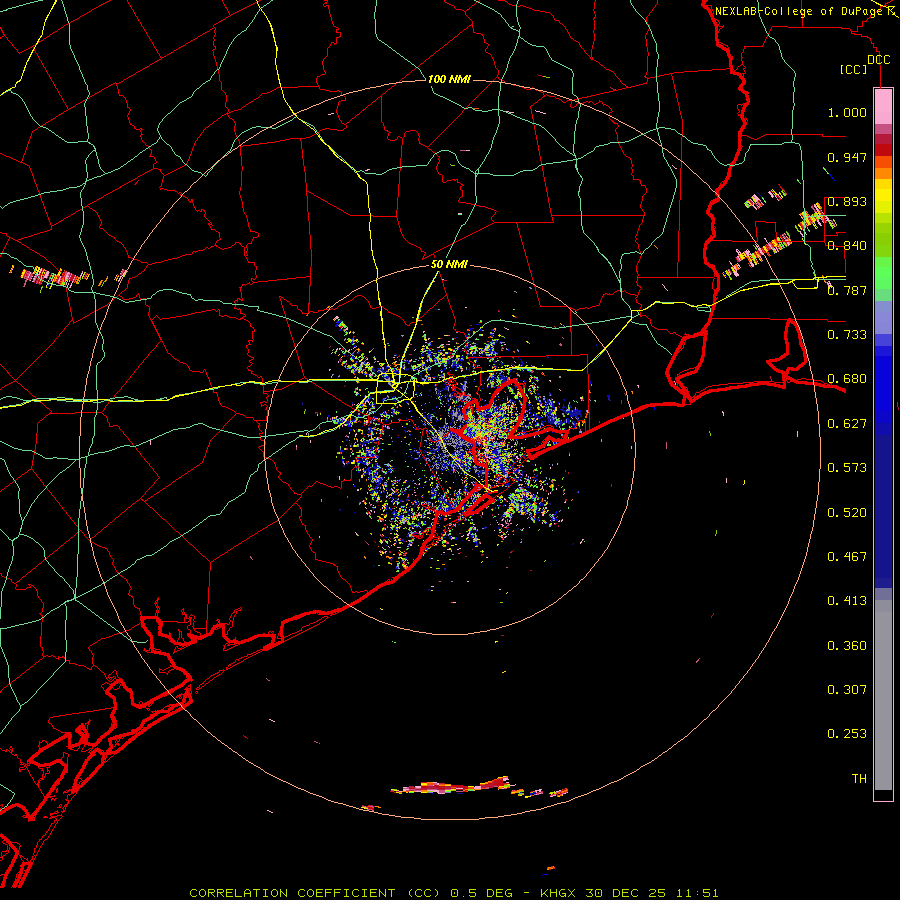Click the Correlation Coefficient KHGX caption text
Screen dimensions: 900x900
(x=453, y=893)
